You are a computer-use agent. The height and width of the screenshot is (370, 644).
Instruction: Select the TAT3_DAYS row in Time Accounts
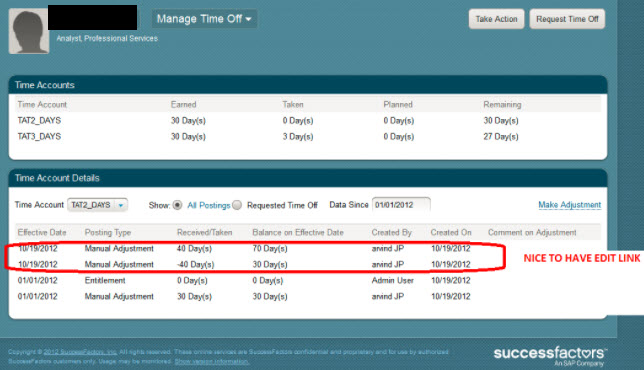pyautogui.click(x=308, y=136)
